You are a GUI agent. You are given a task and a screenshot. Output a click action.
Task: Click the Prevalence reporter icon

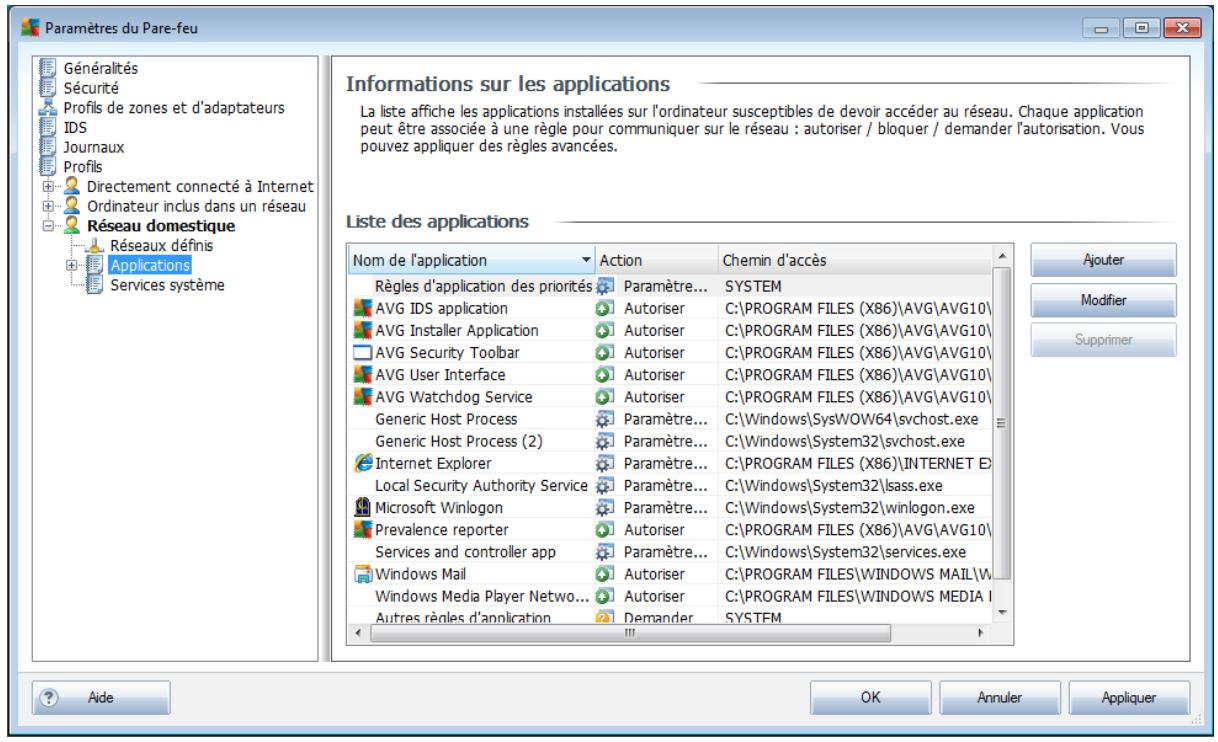coord(362,528)
